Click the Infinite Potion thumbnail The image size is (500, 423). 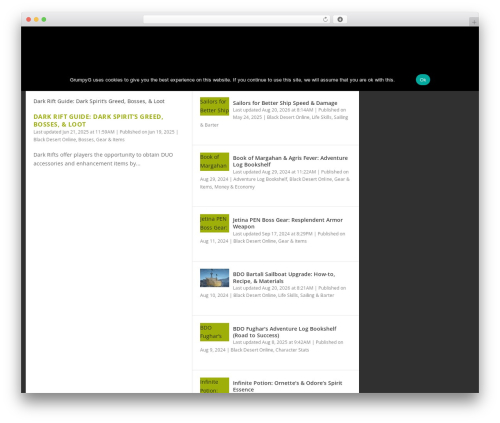[214, 385]
